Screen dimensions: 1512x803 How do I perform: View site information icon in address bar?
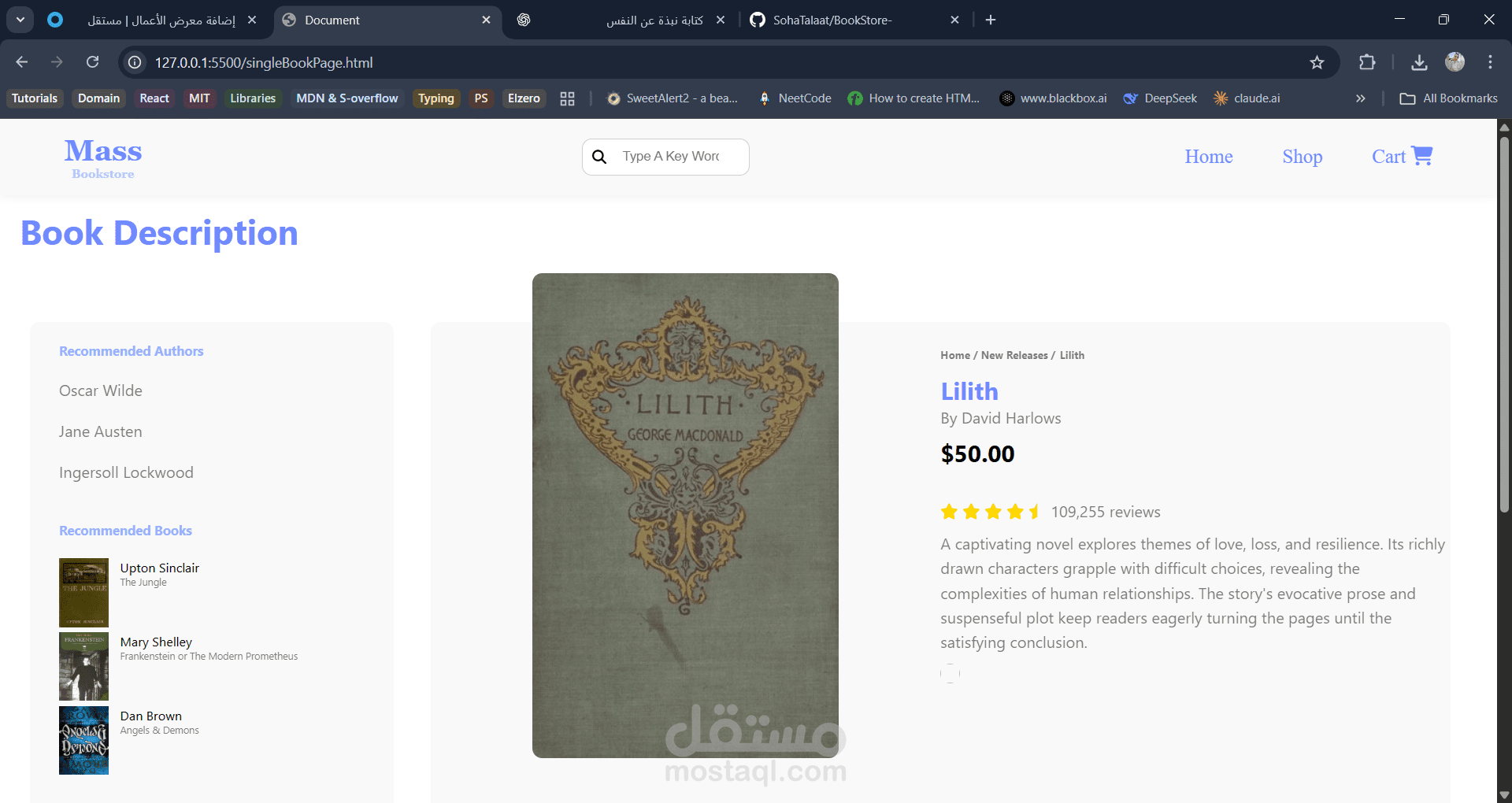coord(135,62)
